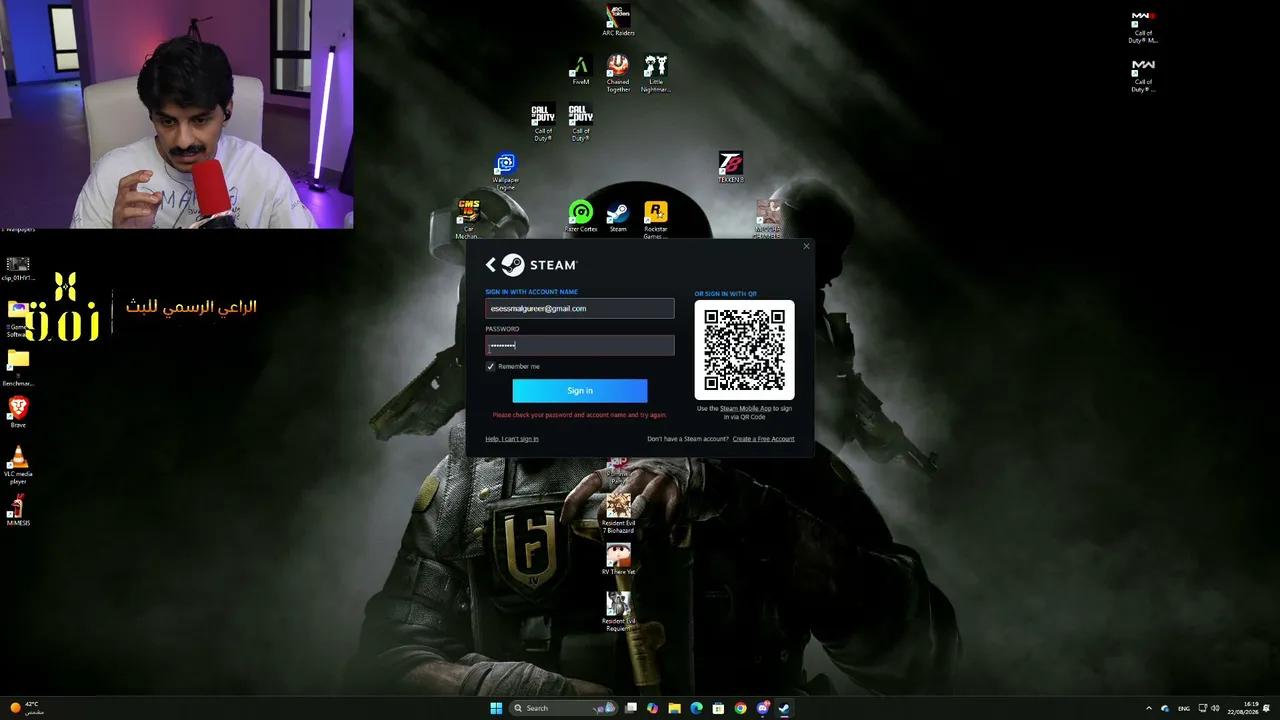Open the volume control in system tray
This screenshot has height=720, width=1280.
1215,708
